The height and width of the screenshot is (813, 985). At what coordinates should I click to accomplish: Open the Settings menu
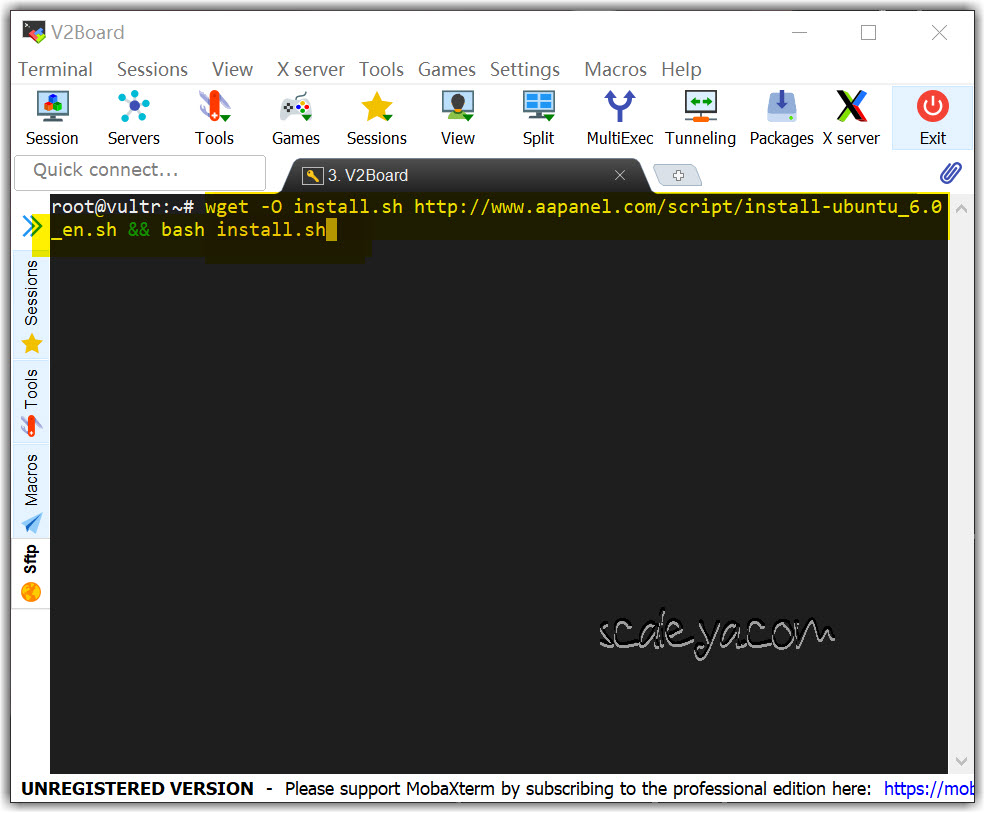tap(524, 69)
